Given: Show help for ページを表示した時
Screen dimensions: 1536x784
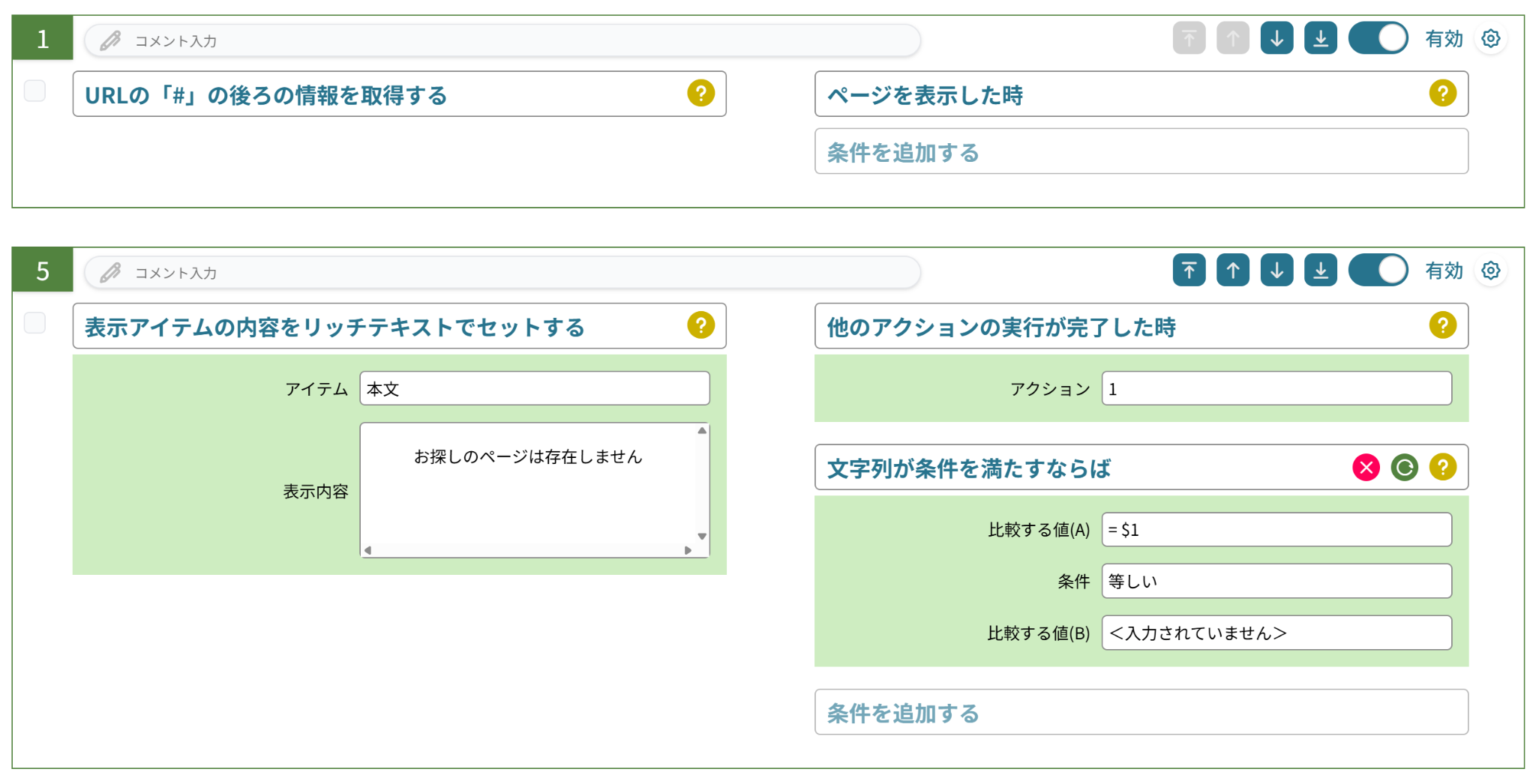Looking at the screenshot, I should 1442,94.
